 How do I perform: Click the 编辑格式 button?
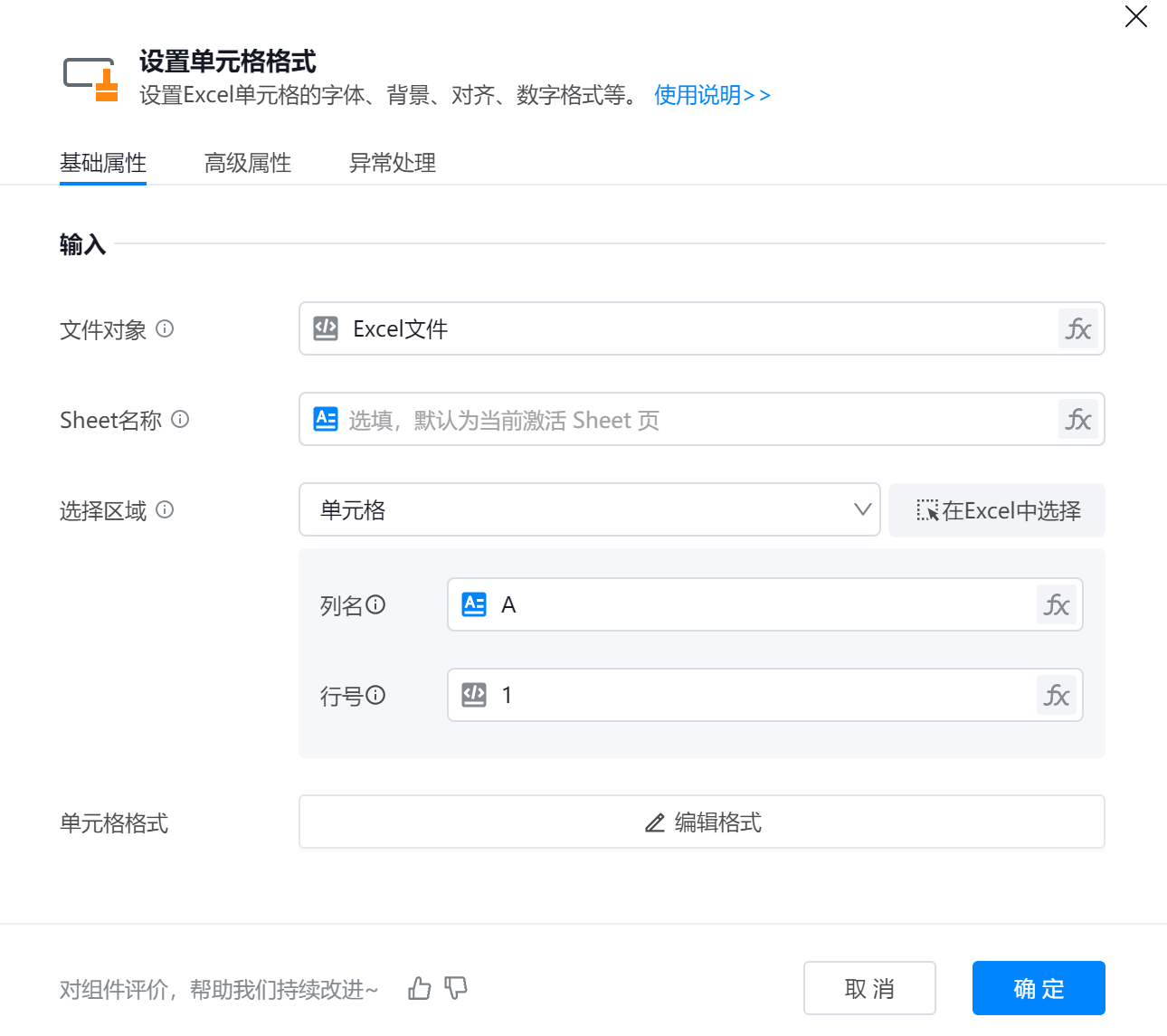(702, 822)
